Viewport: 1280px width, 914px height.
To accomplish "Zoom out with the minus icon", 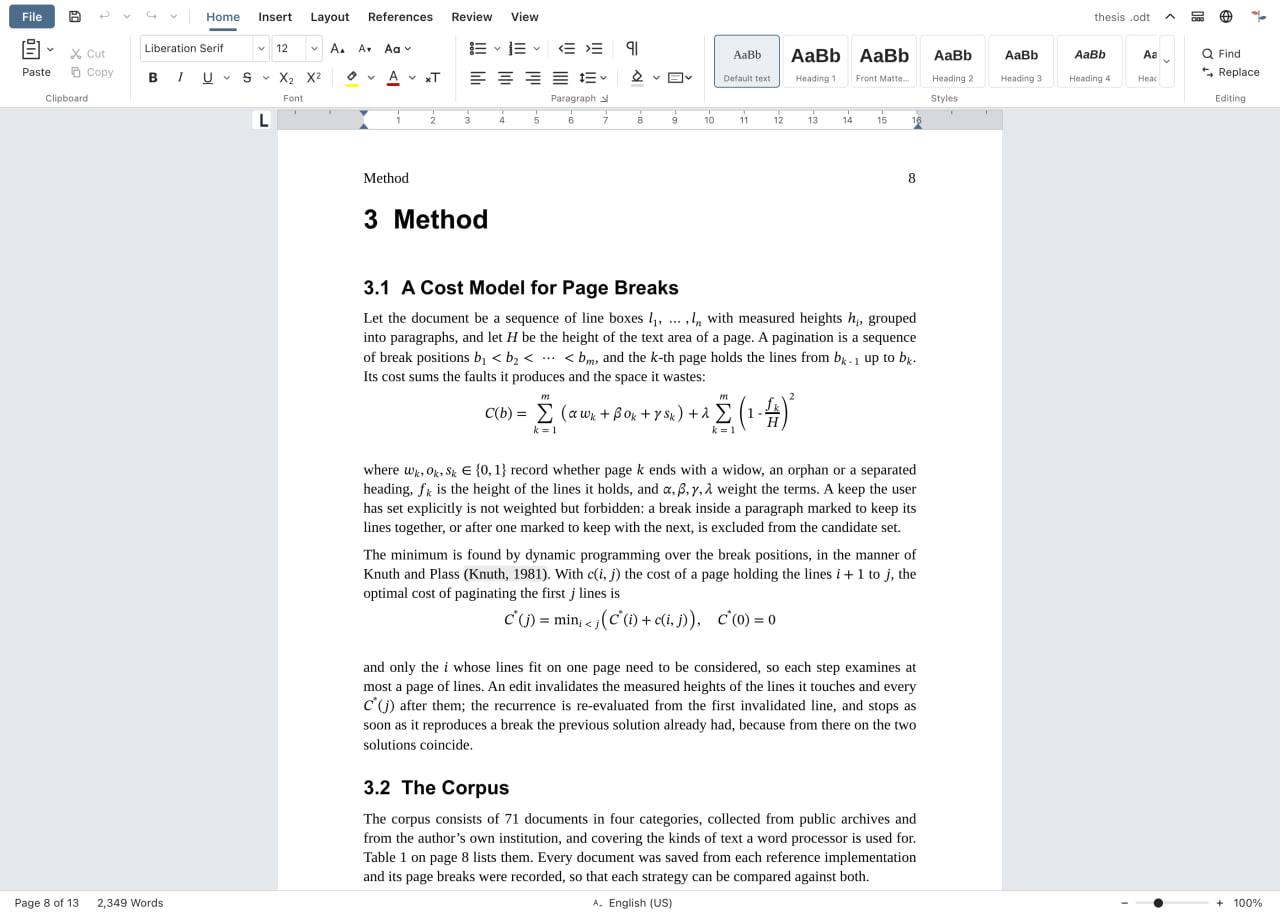I will 1125,903.
